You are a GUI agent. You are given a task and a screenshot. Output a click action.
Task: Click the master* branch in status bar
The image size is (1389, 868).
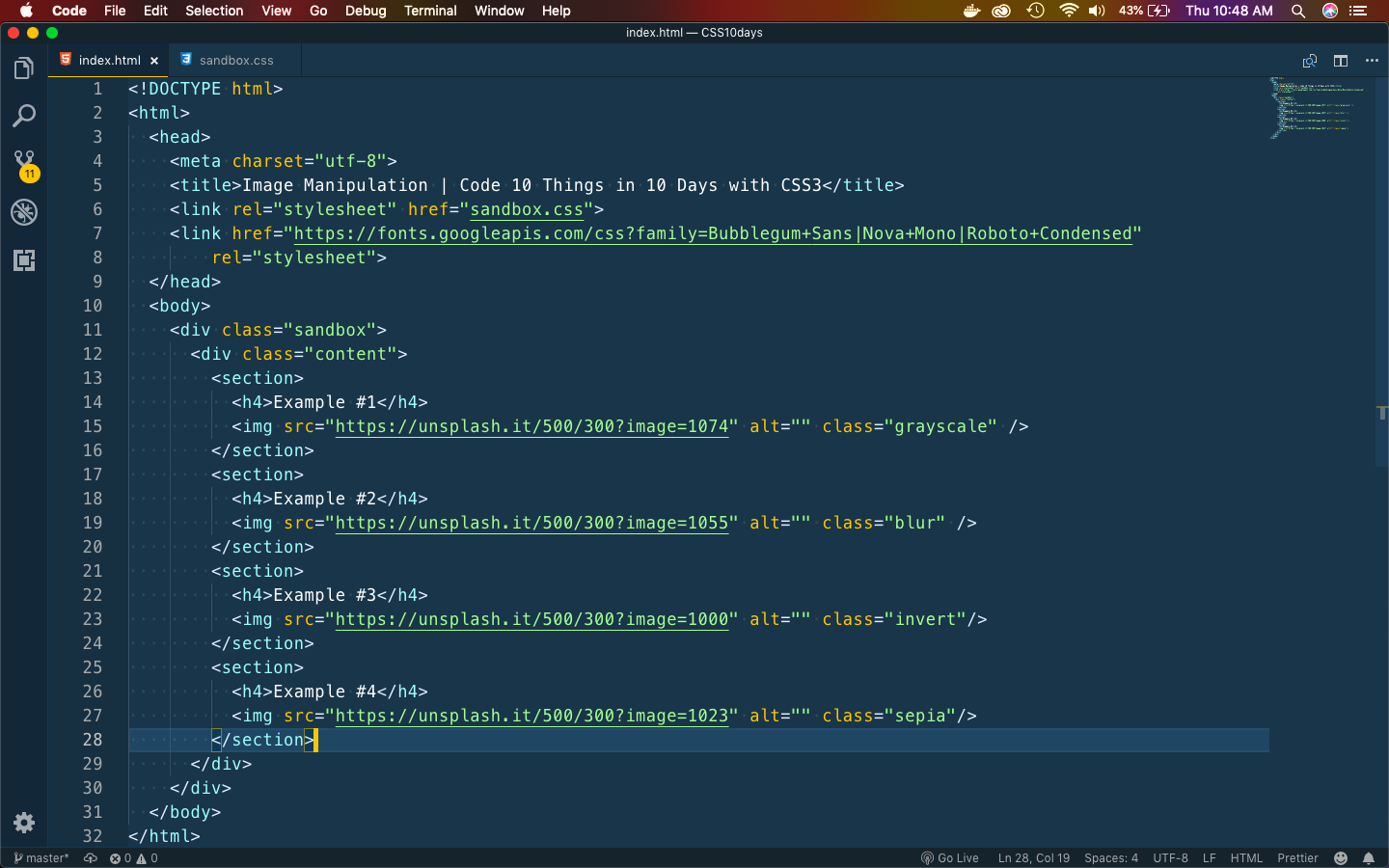[x=41, y=858]
